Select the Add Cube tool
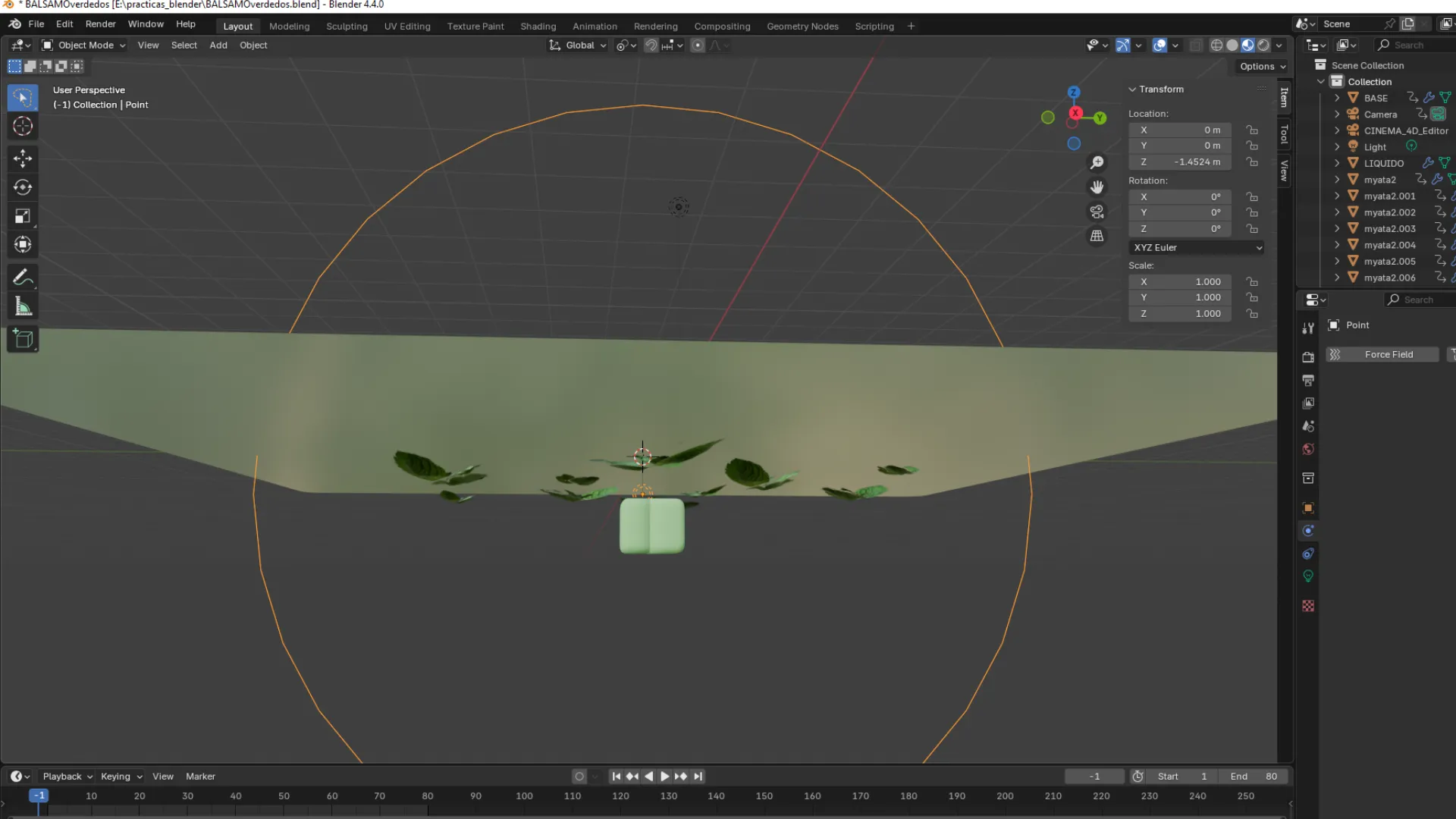 pyautogui.click(x=23, y=340)
